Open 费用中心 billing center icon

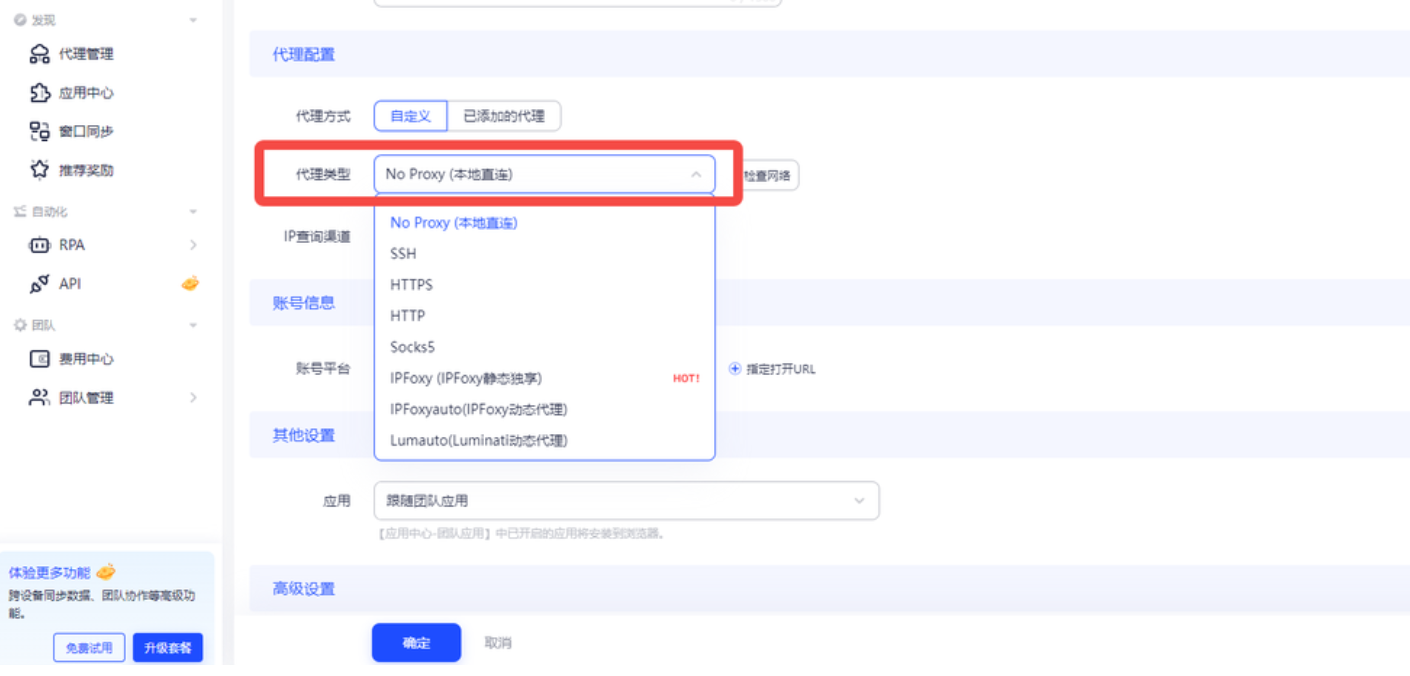(x=40, y=359)
